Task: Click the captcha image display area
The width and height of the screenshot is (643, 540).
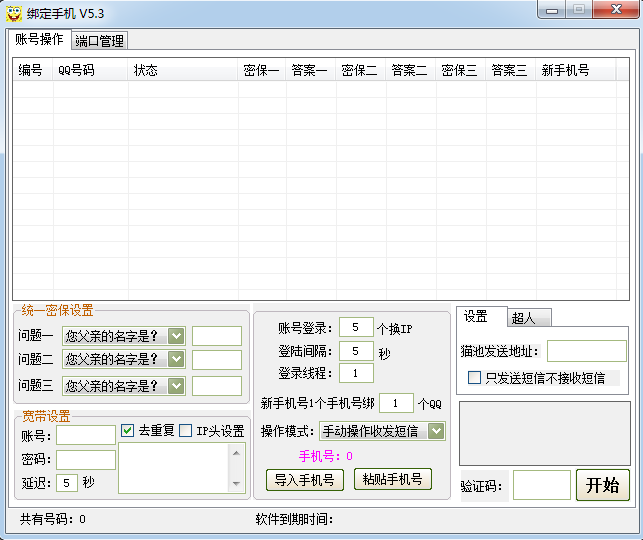Action: [545, 433]
